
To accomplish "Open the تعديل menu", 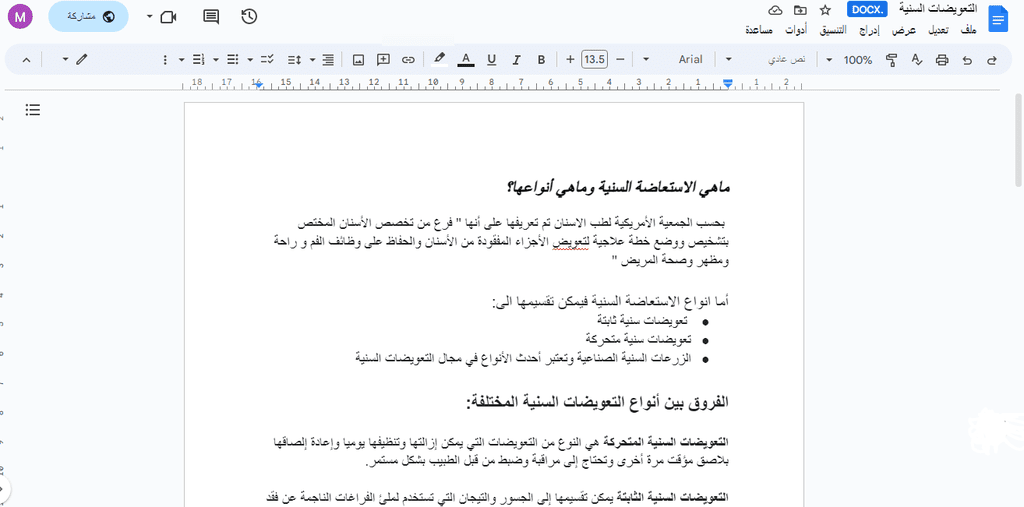I will pos(938,31).
